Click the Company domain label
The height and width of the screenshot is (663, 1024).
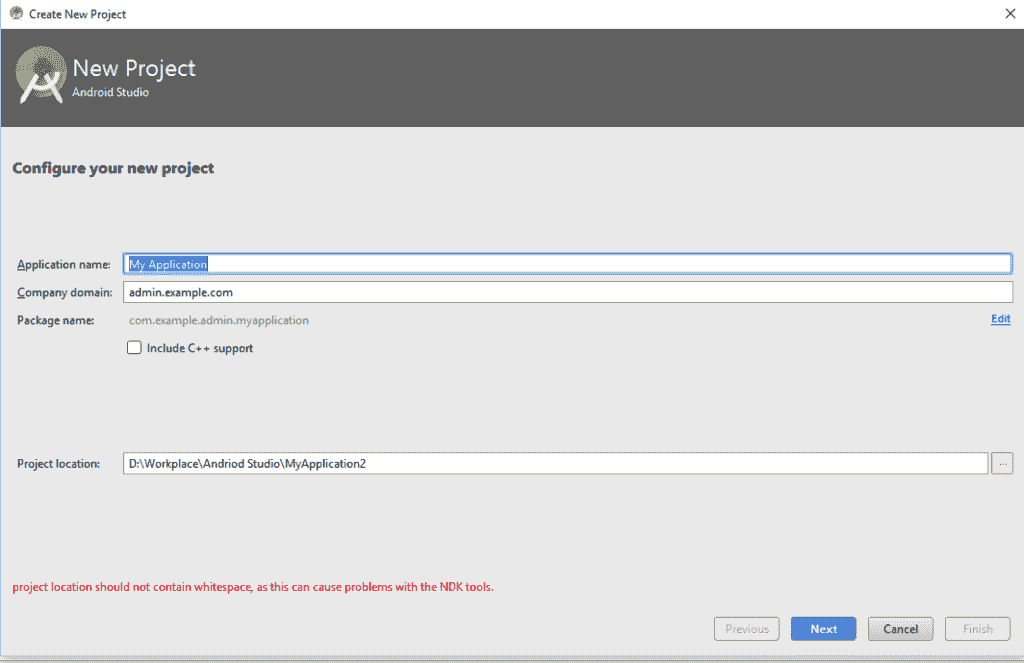[x=64, y=292]
